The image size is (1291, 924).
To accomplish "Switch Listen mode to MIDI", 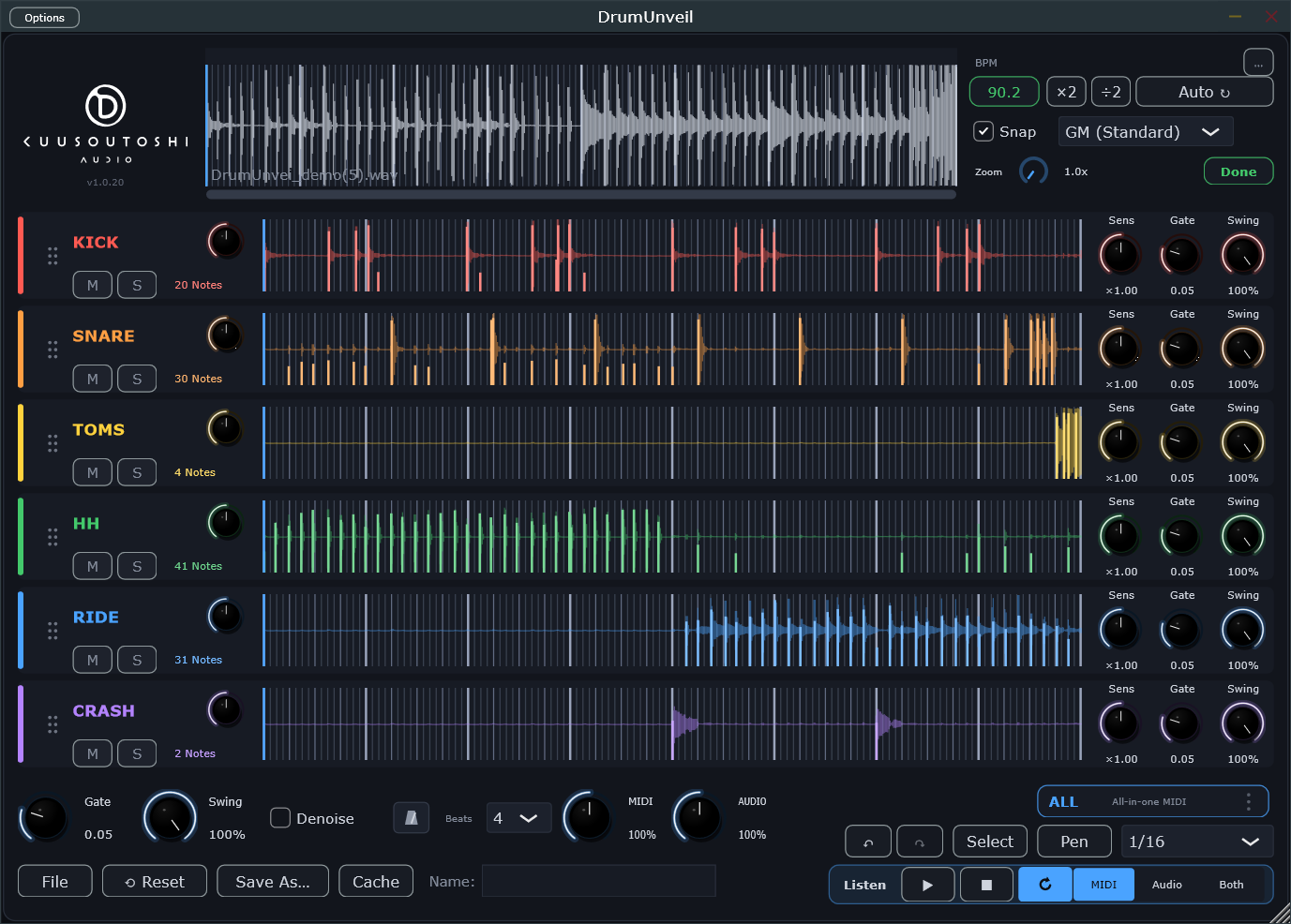I will (x=1103, y=885).
